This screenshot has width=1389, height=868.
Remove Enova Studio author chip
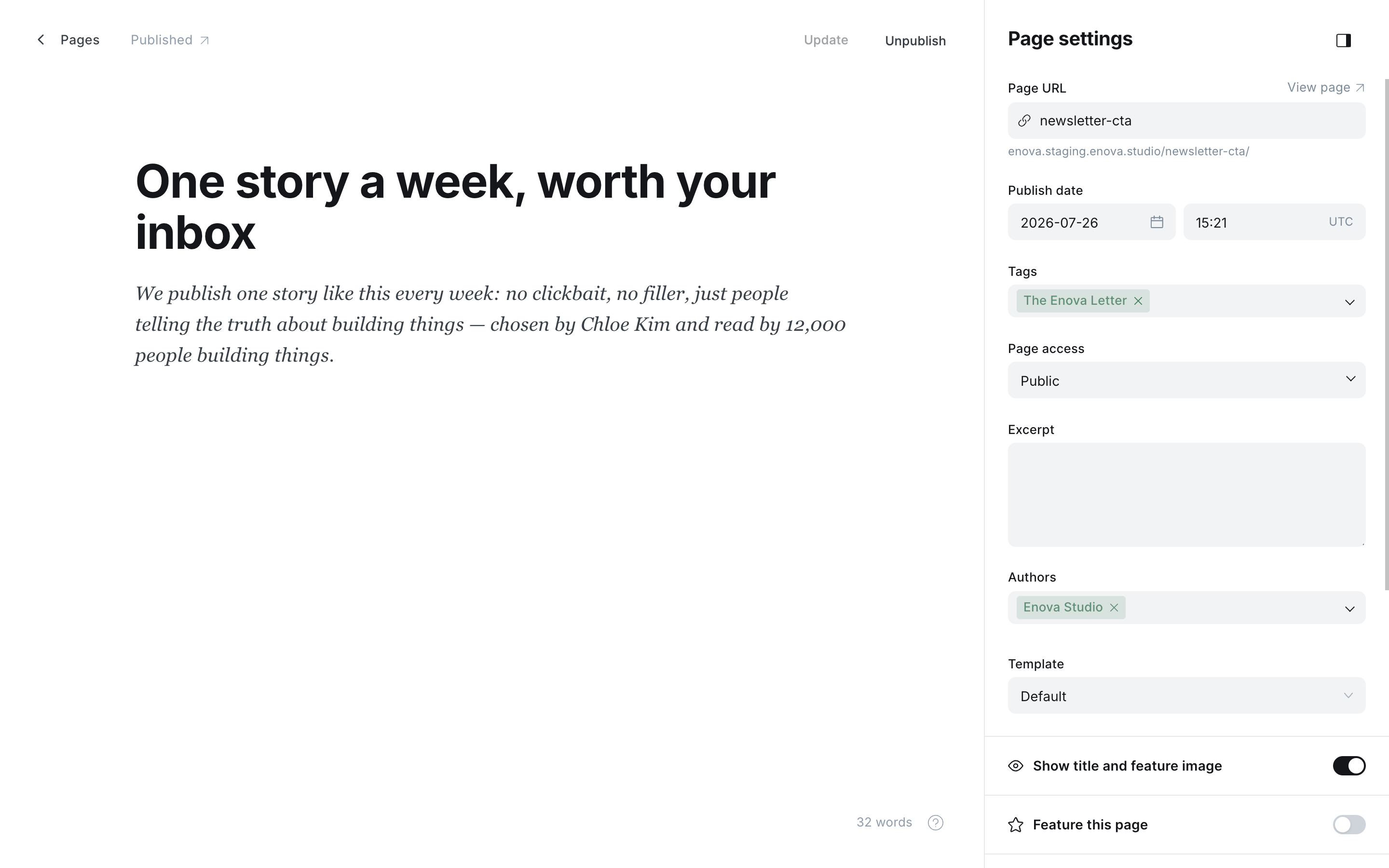click(x=1114, y=608)
